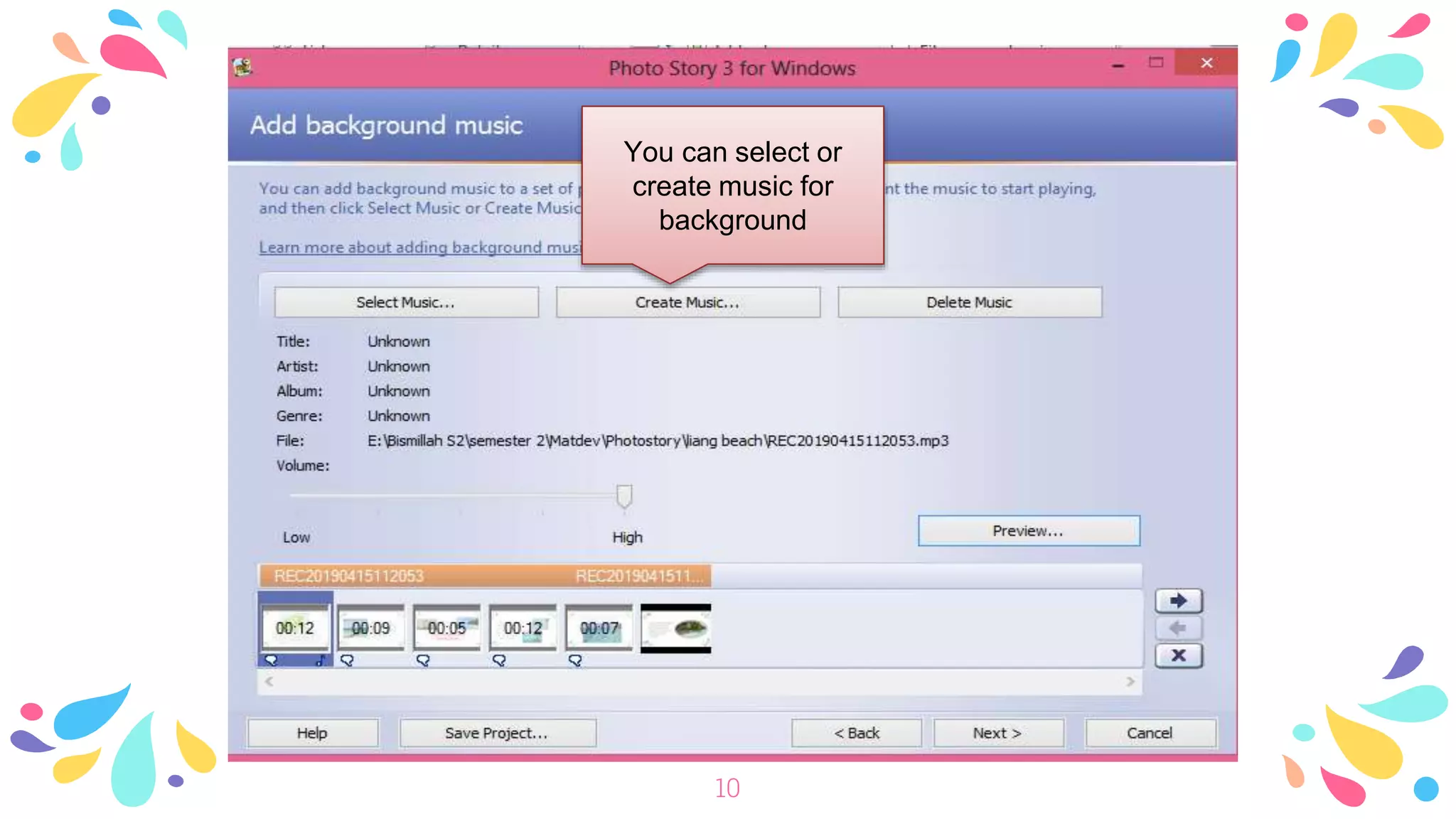Viewport: 1456px width, 819px height.
Task: Click the Genre value Unknown
Action: click(399, 416)
